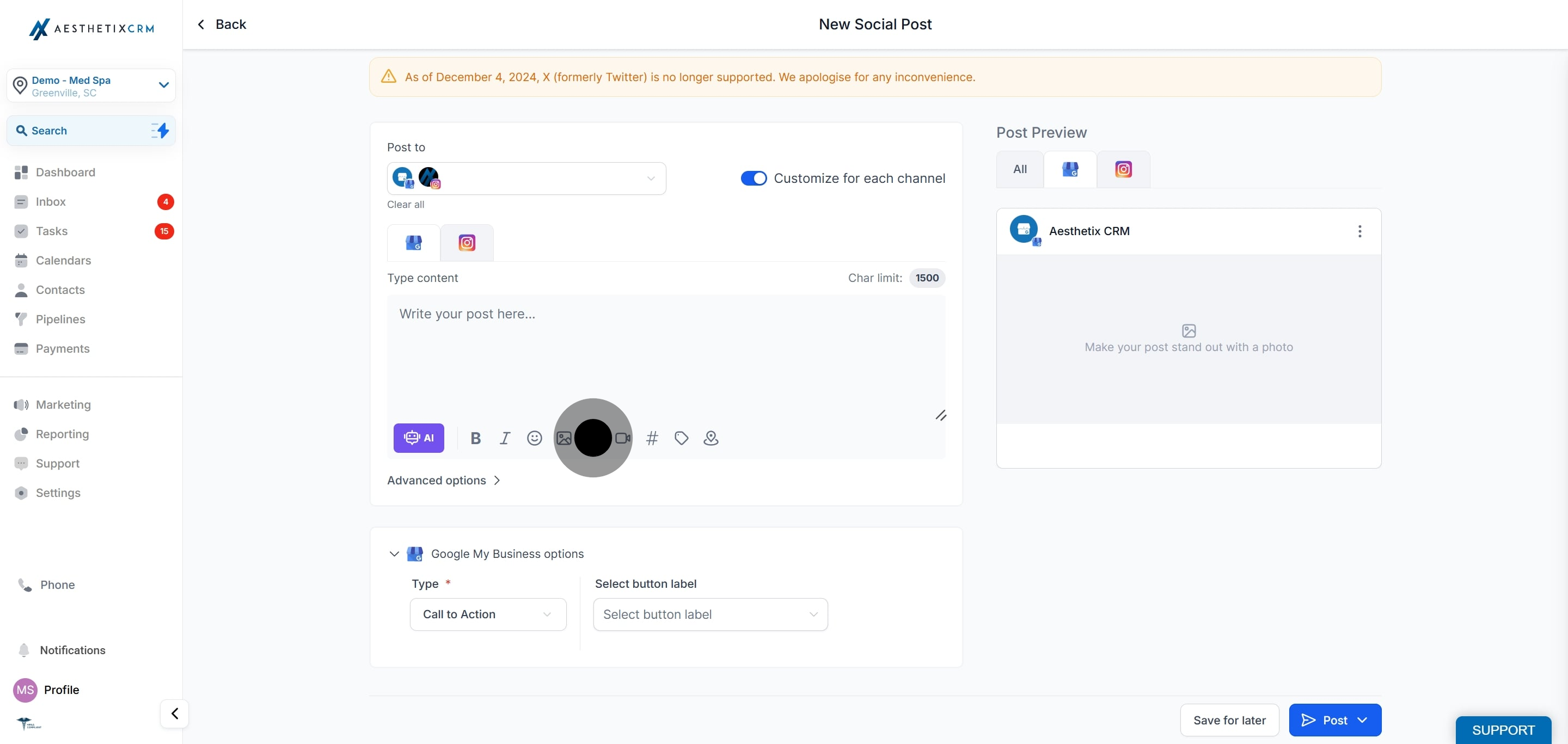Screen dimensions: 1568x744
Task: Select the All tab in Post Preview
Action: coord(1020,169)
